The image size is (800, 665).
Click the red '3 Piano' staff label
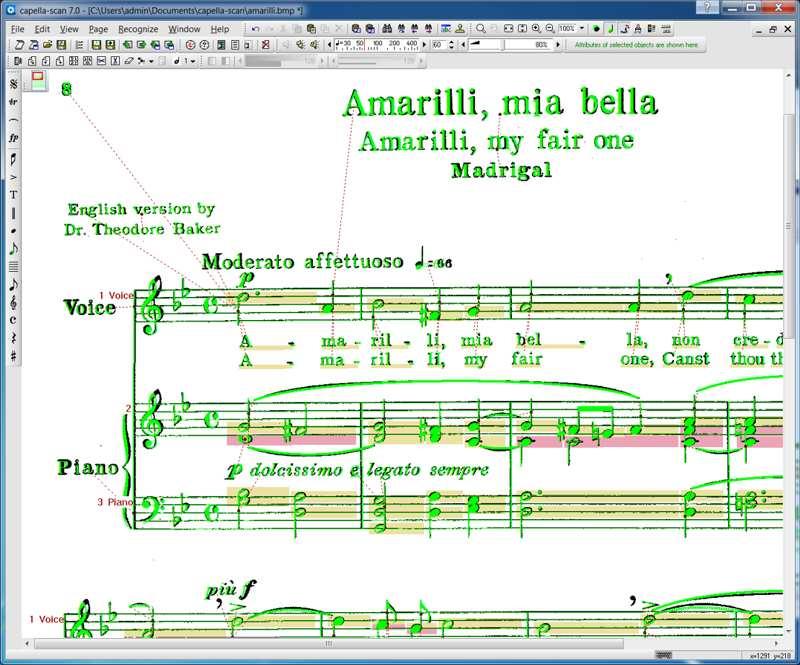coord(115,502)
